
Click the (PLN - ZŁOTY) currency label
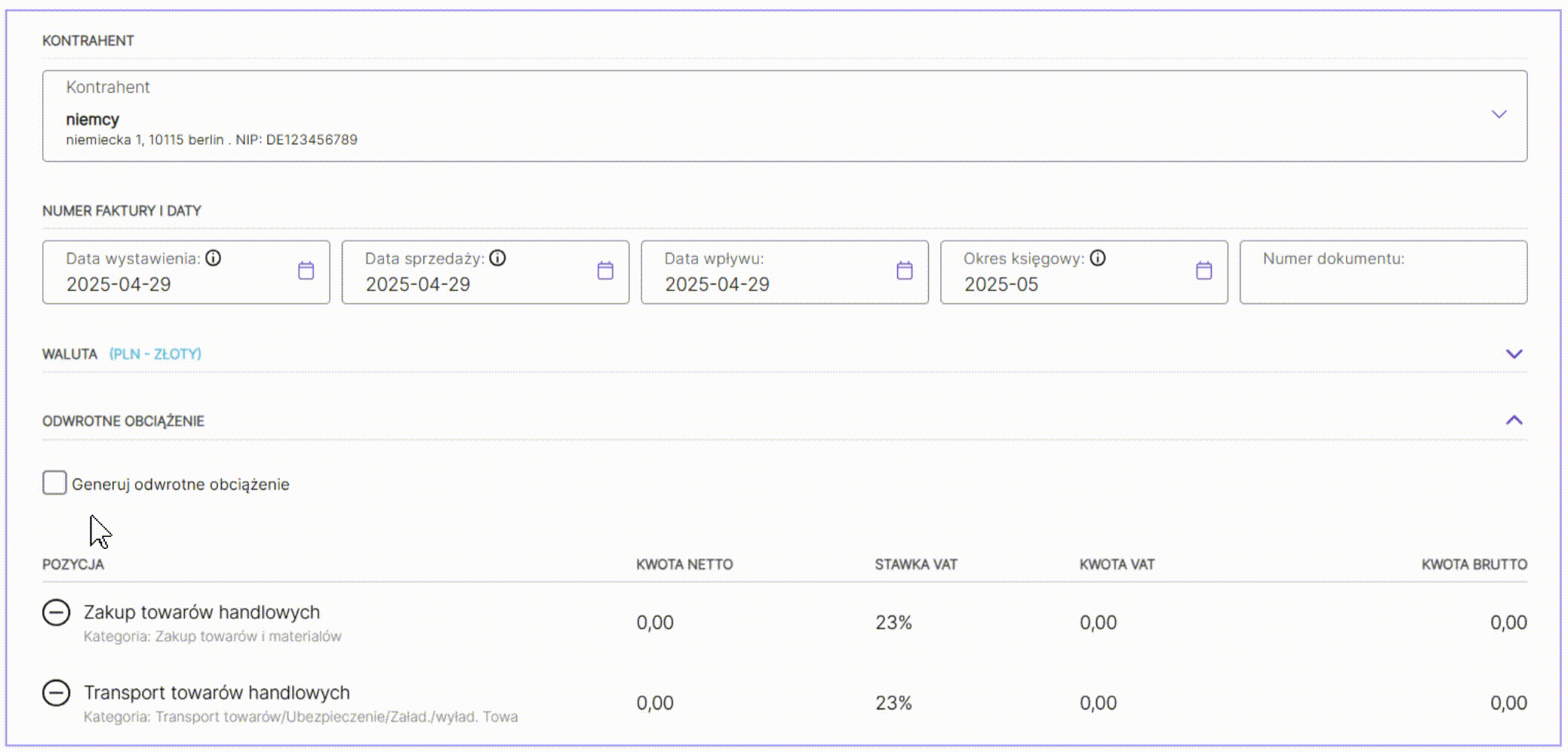(x=155, y=354)
